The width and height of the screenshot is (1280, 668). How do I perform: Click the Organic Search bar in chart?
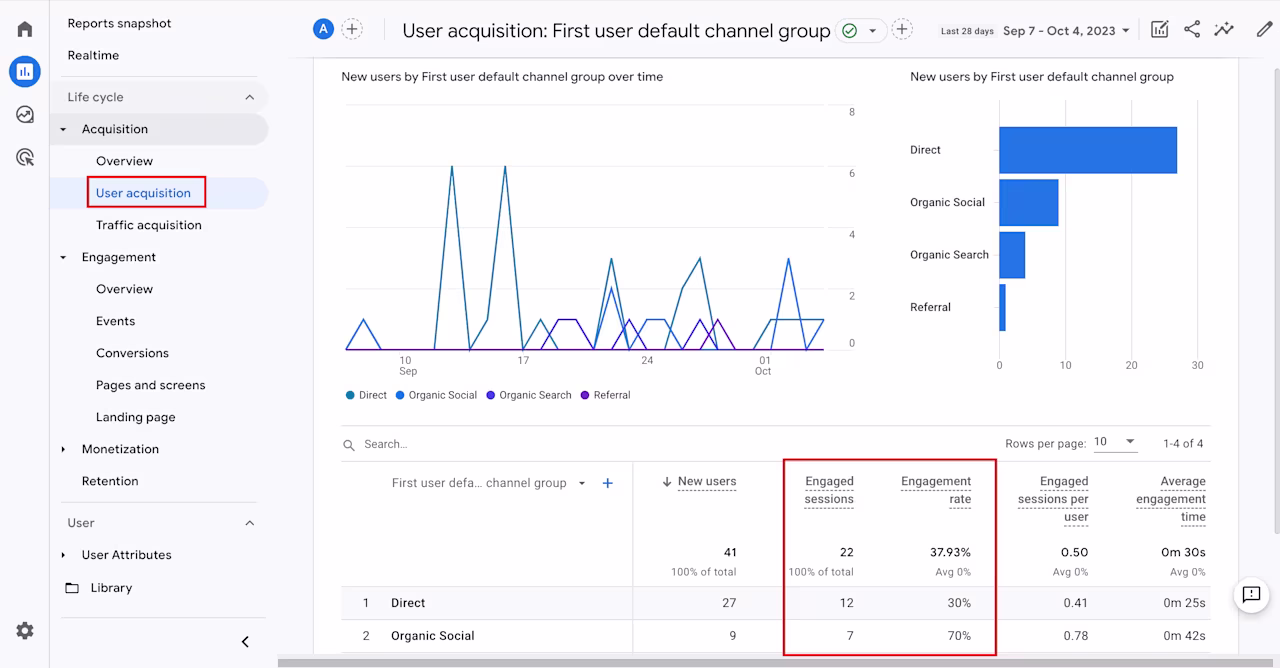tap(1012, 255)
